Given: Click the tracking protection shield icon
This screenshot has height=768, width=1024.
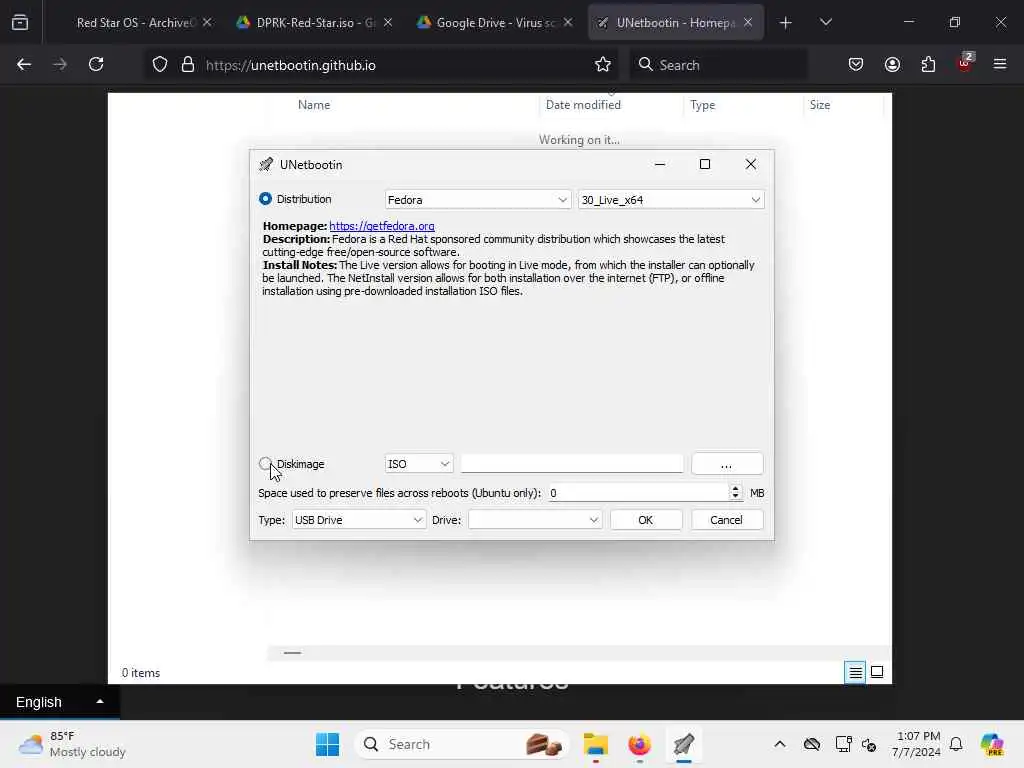Looking at the screenshot, I should (160, 65).
